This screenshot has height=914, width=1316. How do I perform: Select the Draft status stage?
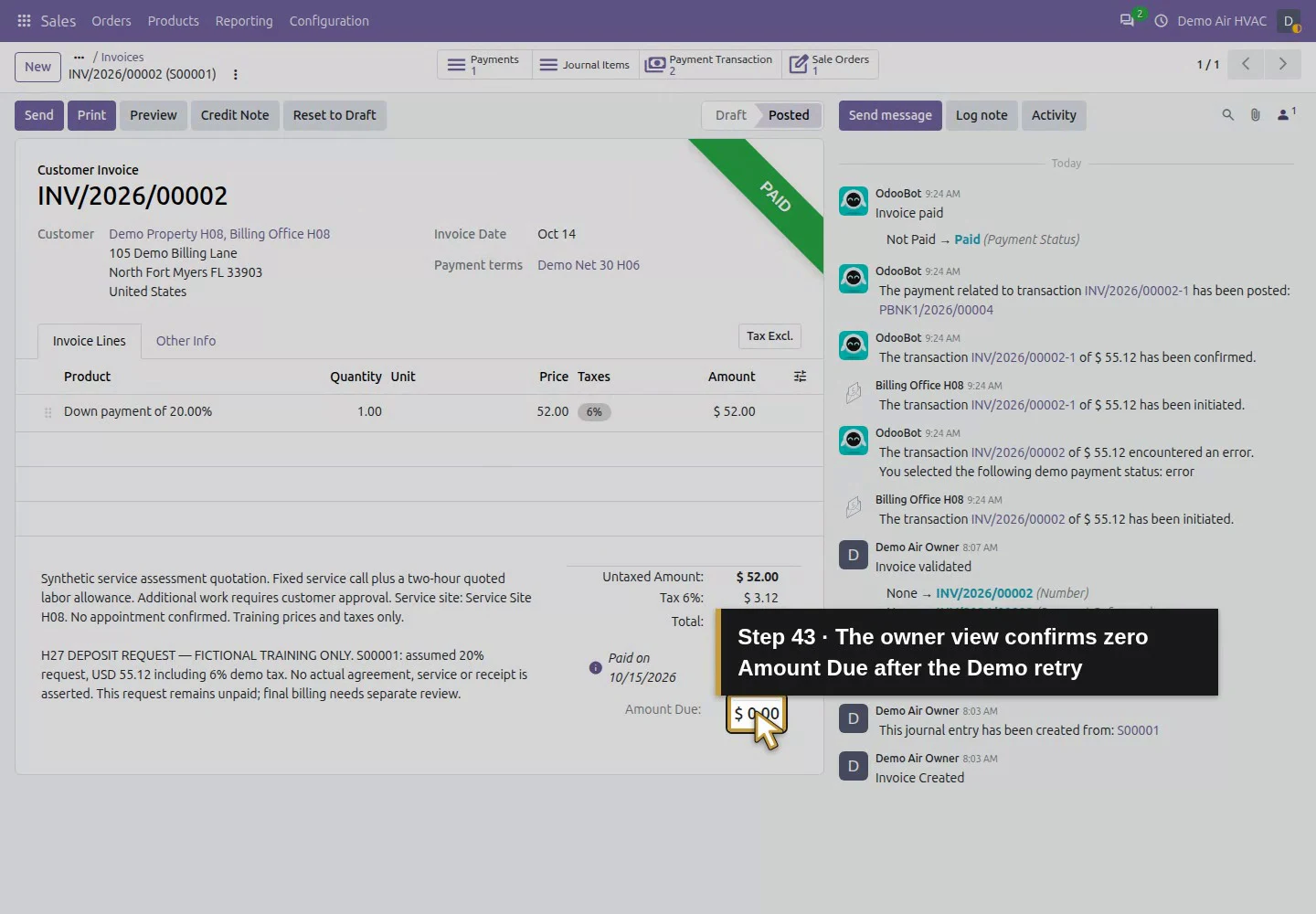point(730,115)
